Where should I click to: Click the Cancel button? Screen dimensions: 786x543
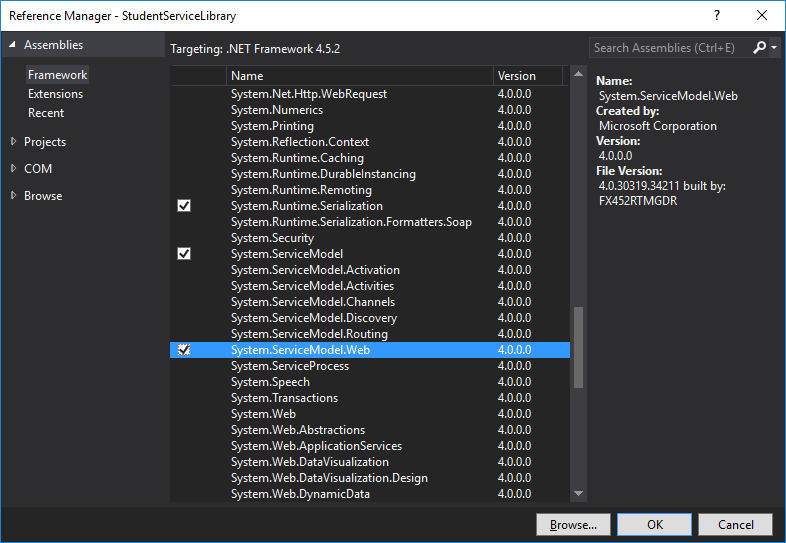(735, 524)
